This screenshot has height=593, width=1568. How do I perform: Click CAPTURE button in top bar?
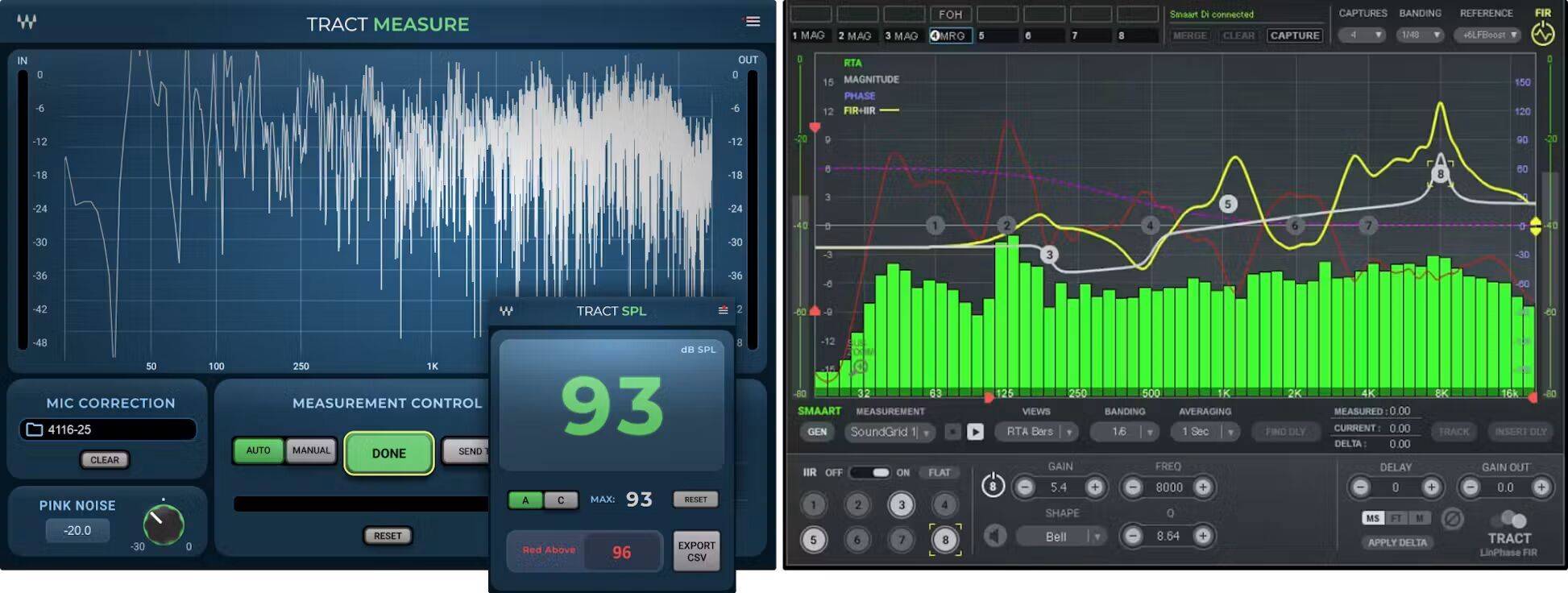1295,35
